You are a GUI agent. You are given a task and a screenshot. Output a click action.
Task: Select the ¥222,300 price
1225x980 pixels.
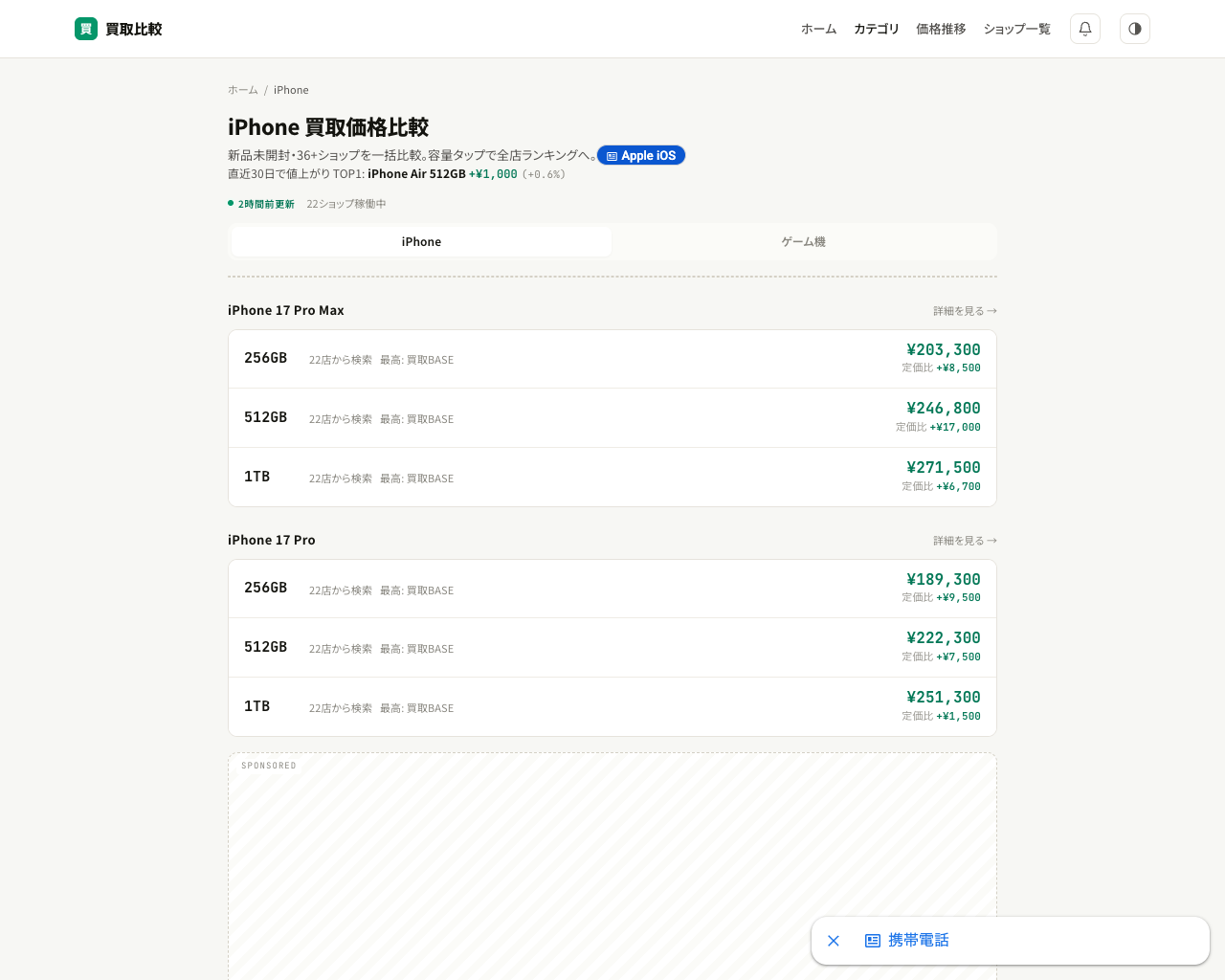point(944,637)
